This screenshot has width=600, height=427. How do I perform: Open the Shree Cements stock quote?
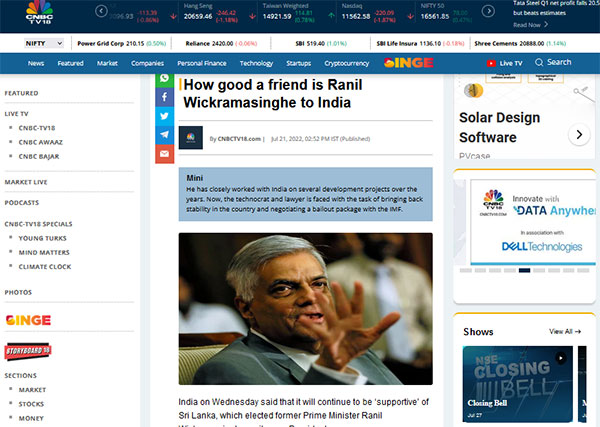[520, 43]
